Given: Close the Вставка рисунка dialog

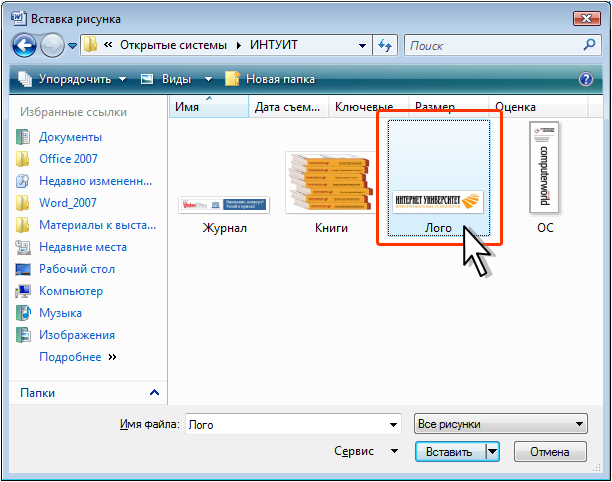Looking at the screenshot, I should tap(587, 18).
